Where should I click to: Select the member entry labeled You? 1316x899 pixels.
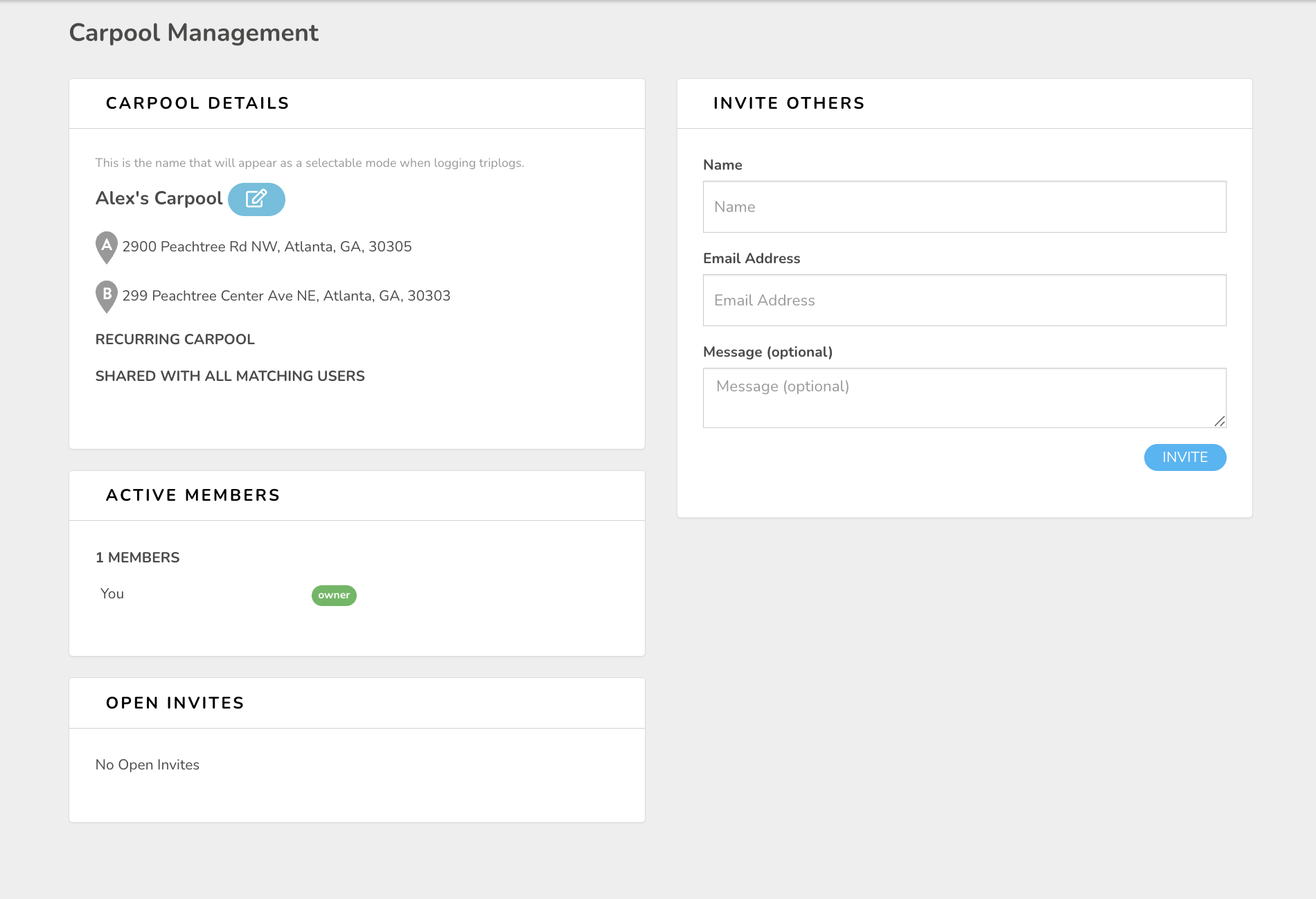(x=112, y=593)
